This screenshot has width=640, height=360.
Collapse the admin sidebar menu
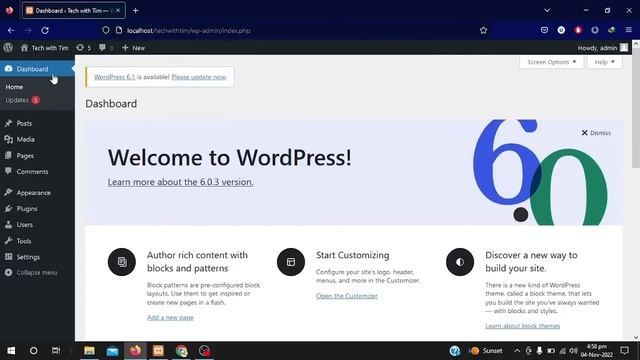(x=31, y=272)
